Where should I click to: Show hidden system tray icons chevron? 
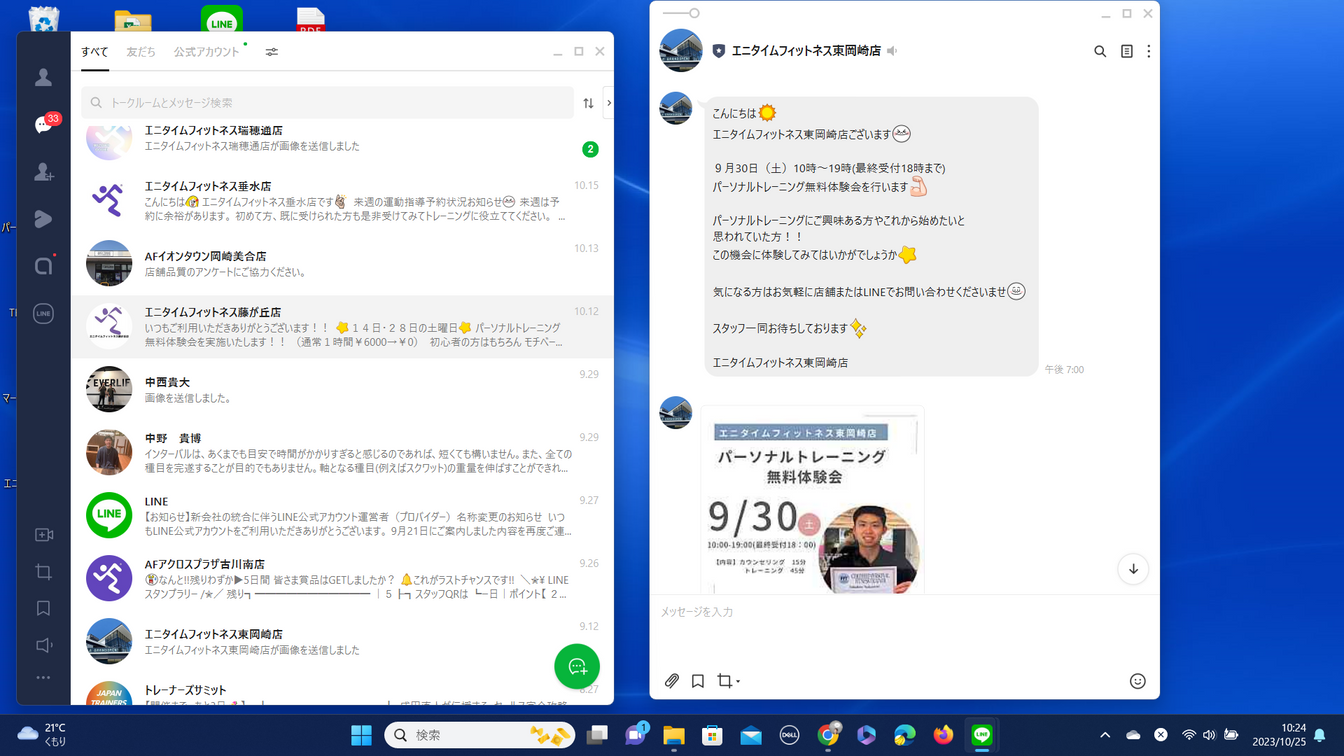click(x=1105, y=735)
